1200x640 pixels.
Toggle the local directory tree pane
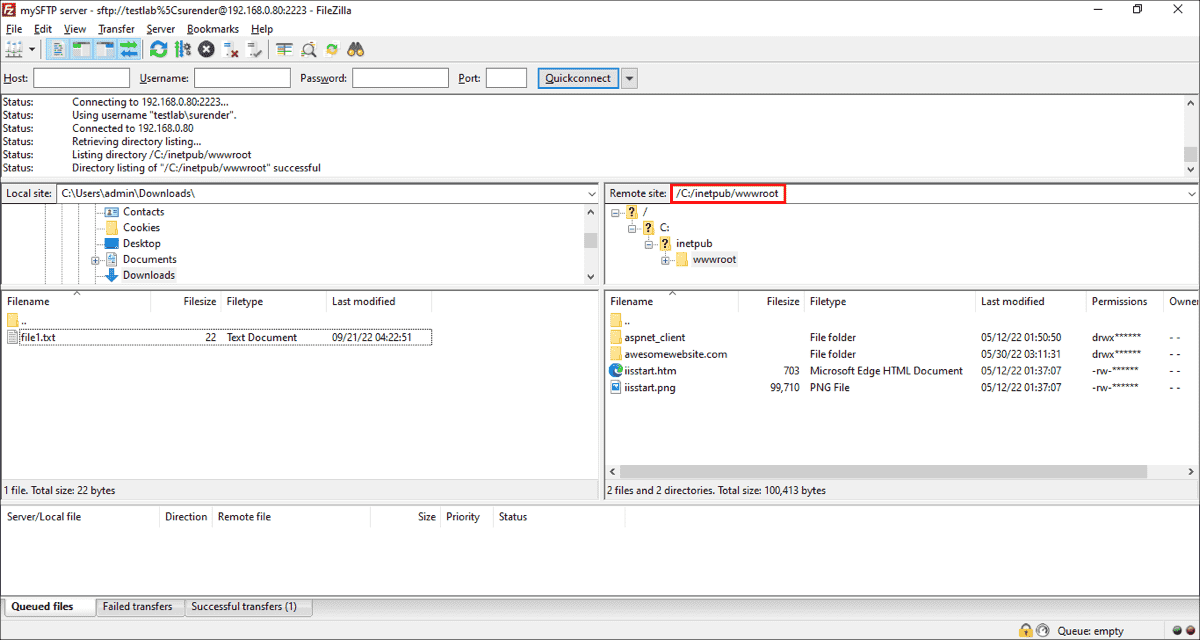click(x=79, y=48)
